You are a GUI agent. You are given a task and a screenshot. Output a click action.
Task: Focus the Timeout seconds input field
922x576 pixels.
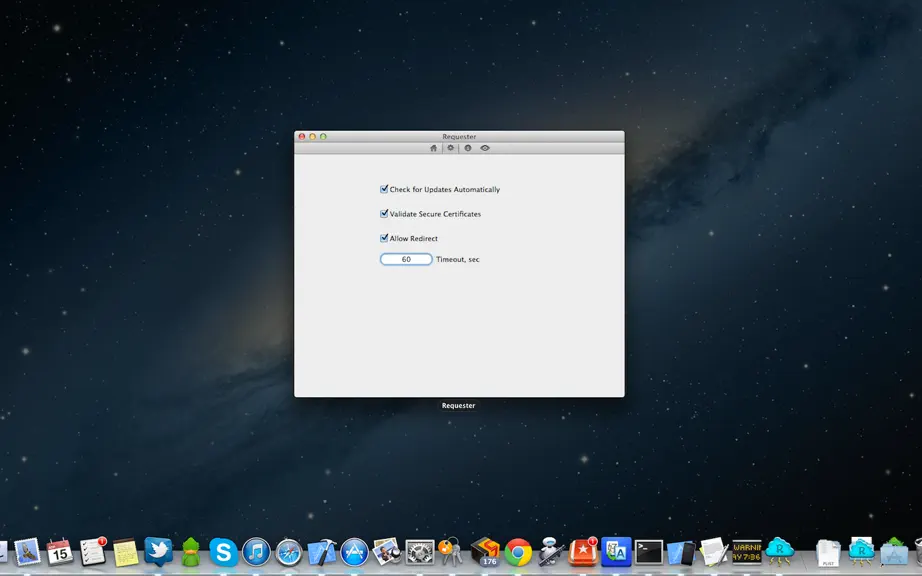click(x=406, y=259)
